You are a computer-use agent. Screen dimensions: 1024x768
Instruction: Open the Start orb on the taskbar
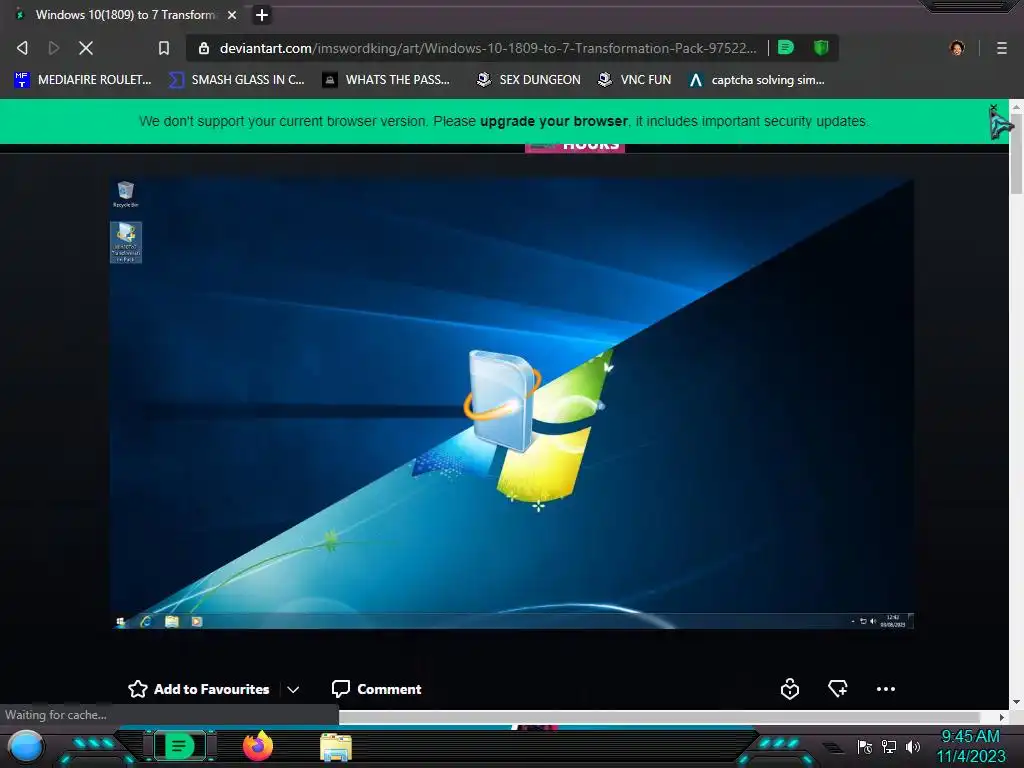(26, 747)
